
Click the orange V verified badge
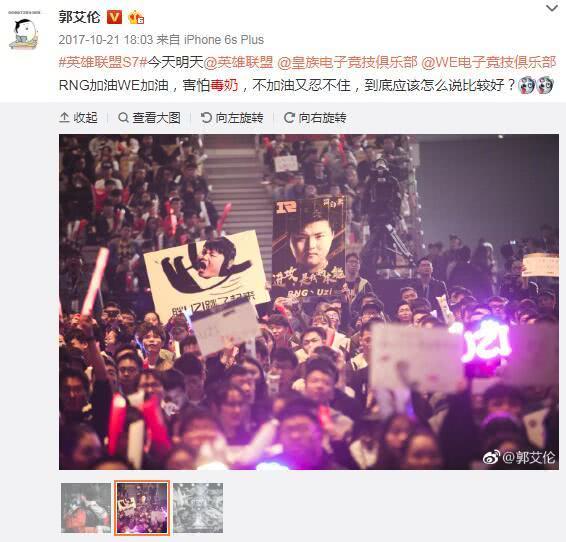coord(114,17)
